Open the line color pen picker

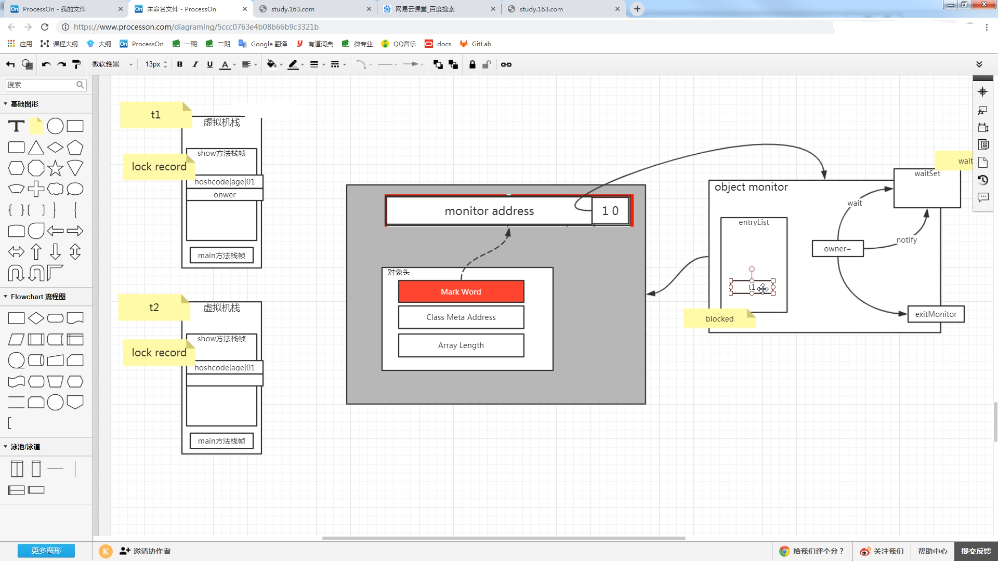tap(295, 64)
